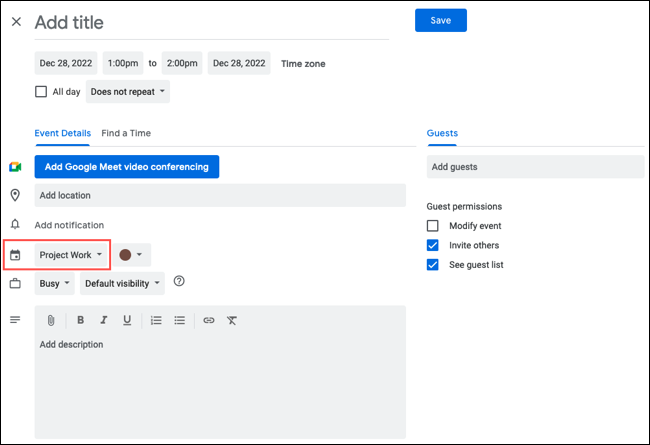
Task: Open the Busy availability dropdown
Action: click(x=54, y=284)
